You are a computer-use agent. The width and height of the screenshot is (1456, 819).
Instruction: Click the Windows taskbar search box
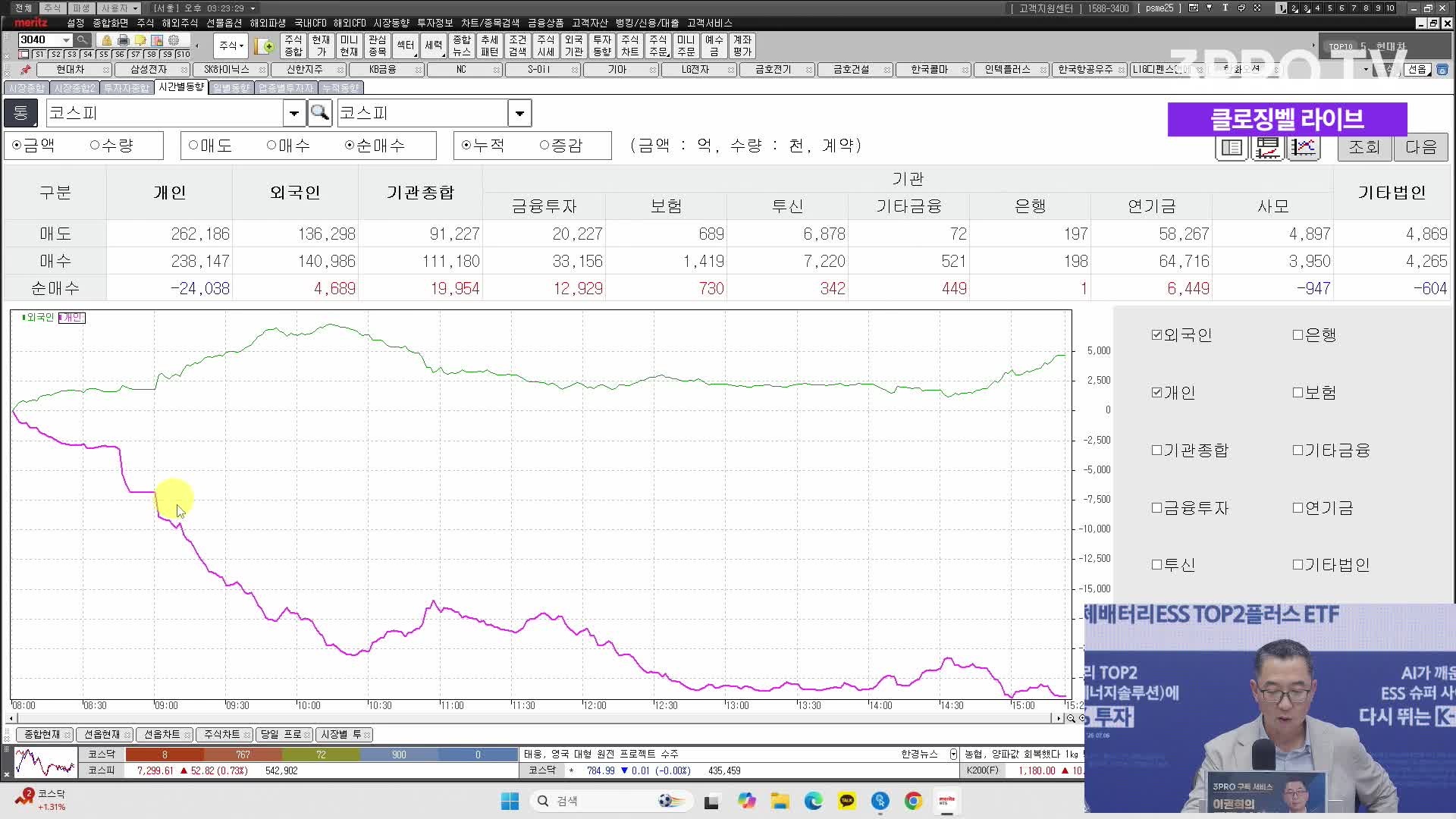click(613, 801)
